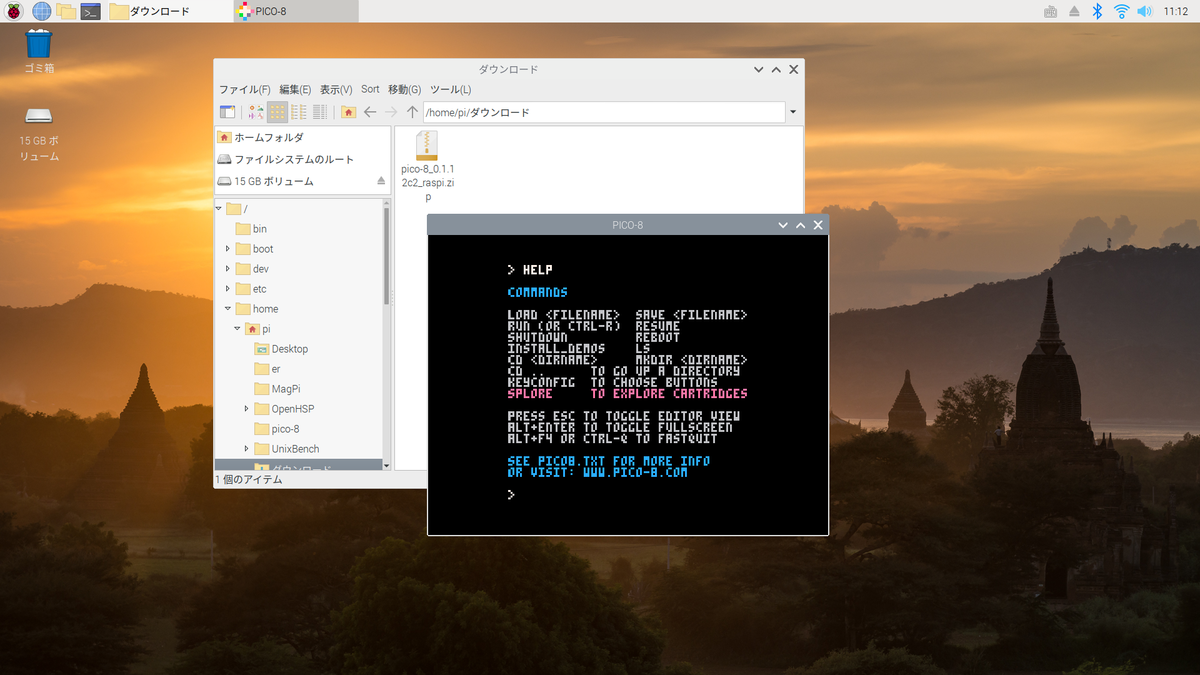Click the PICO-8 command prompt cursor line
1200x675 pixels.
(x=511, y=494)
